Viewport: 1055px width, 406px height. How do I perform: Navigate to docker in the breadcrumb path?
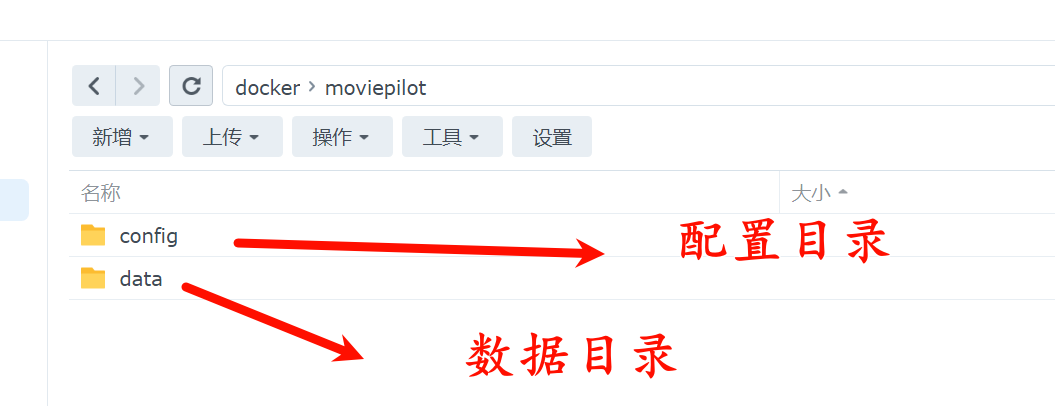tap(267, 88)
